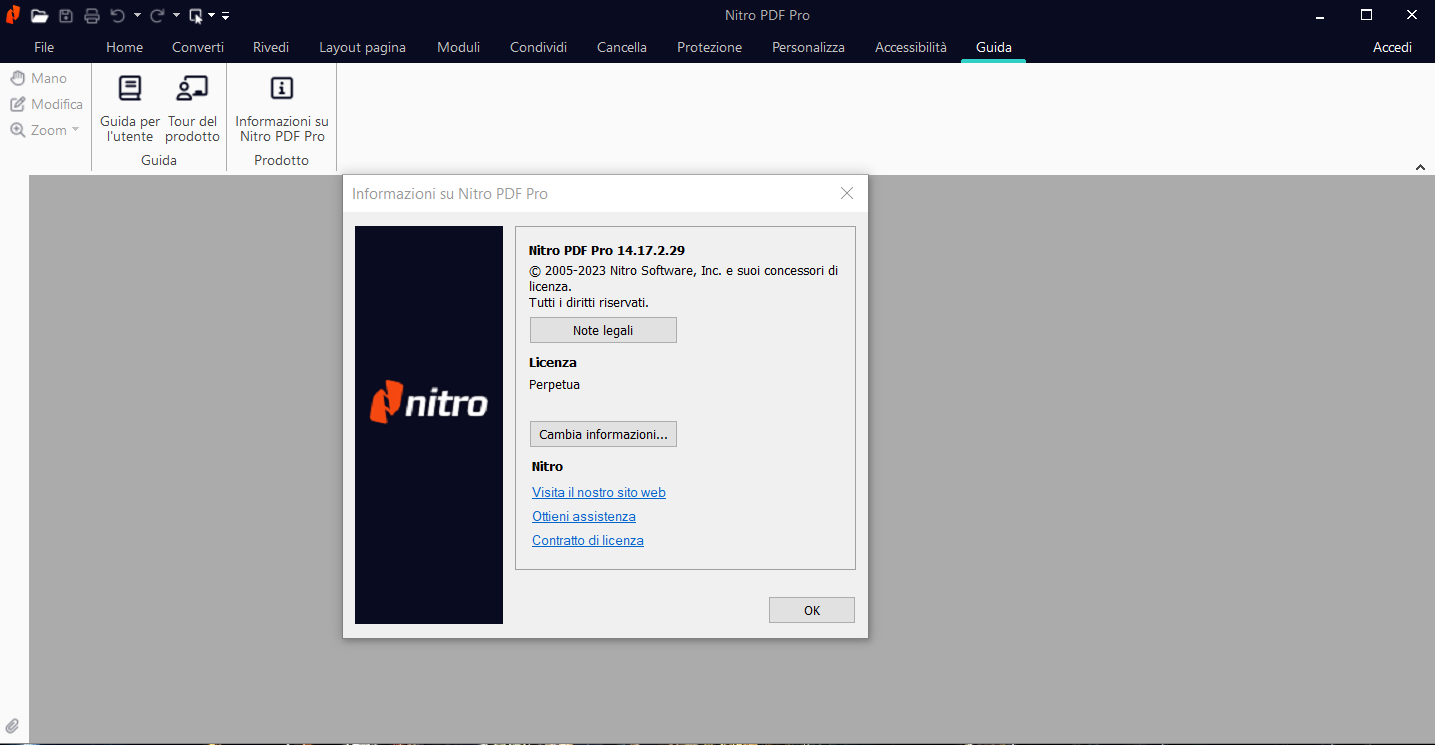
Task: Expand the selection tool dropdown arrow
Action: 212,16
